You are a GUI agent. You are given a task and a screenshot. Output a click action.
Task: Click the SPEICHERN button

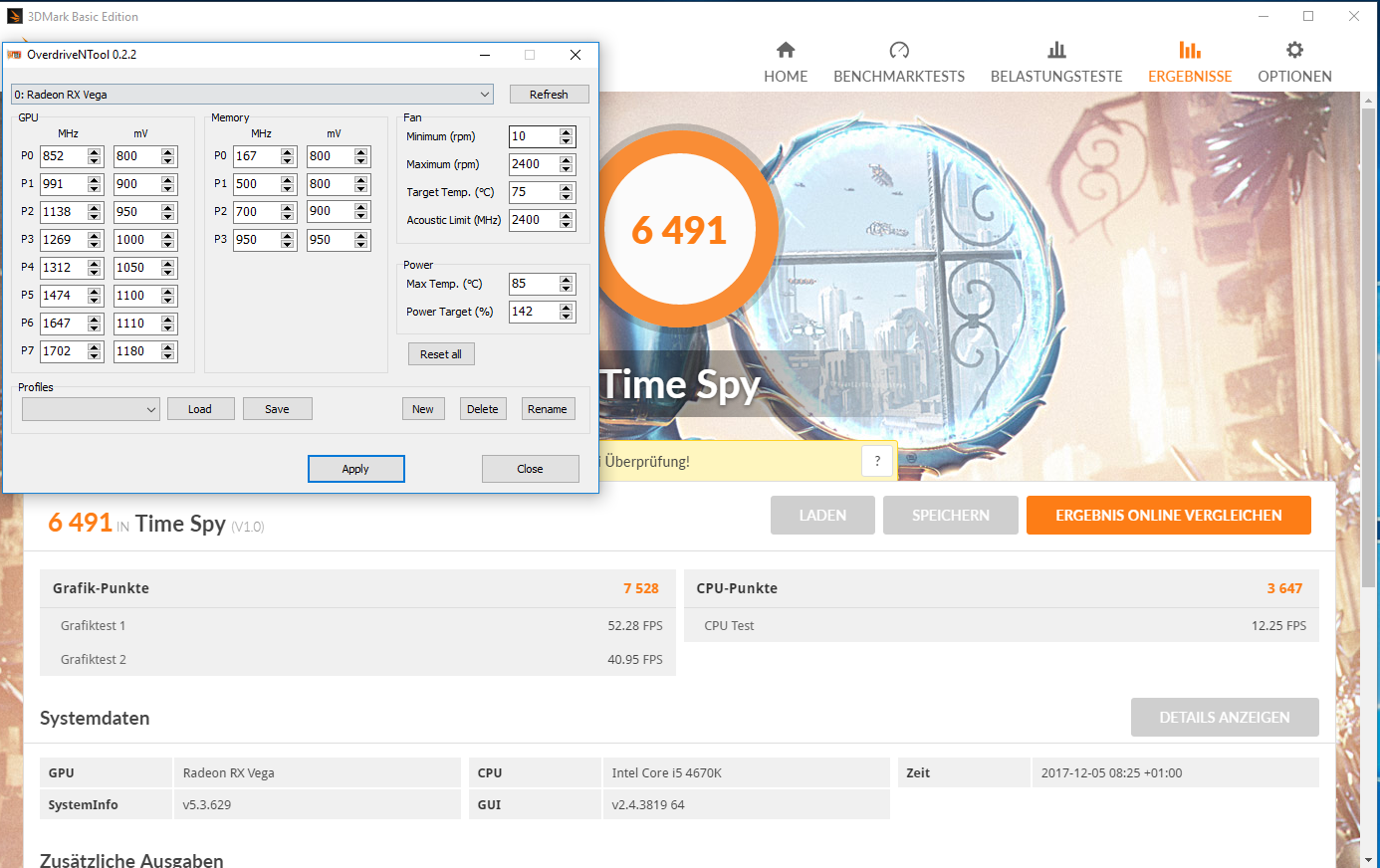(x=951, y=516)
